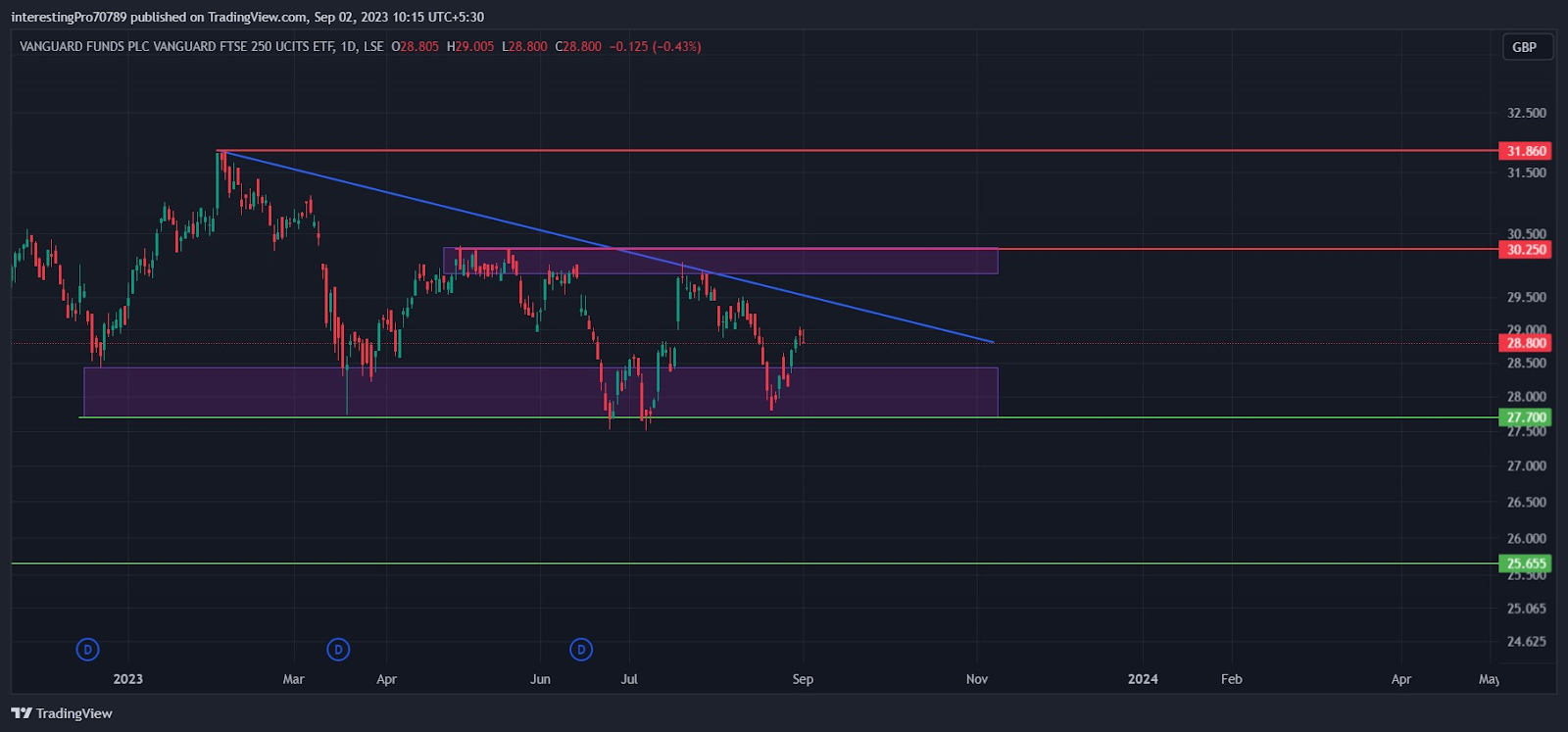1568x732 pixels.
Task: Click the TradingView logo at bottom left
Action: tap(62, 713)
